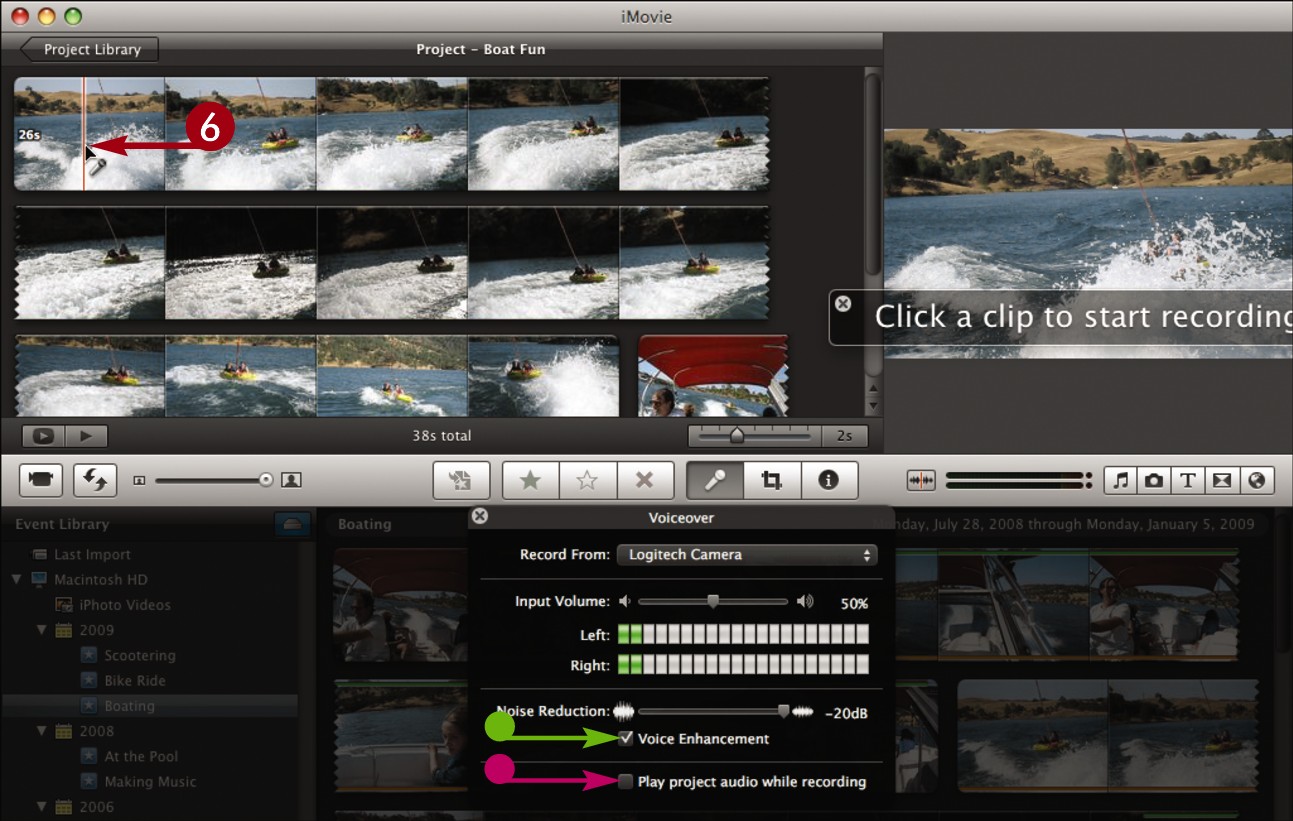Click the input volume loud speaker icon
The width and height of the screenshot is (1293, 821).
[x=804, y=602]
